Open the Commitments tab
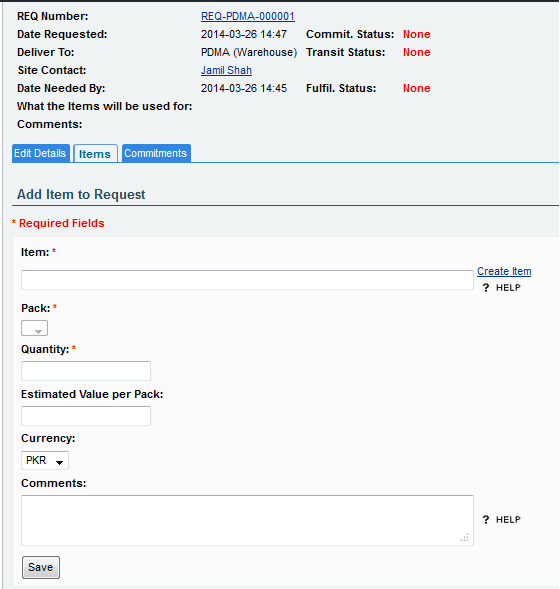This screenshot has height=589, width=560. 156,153
